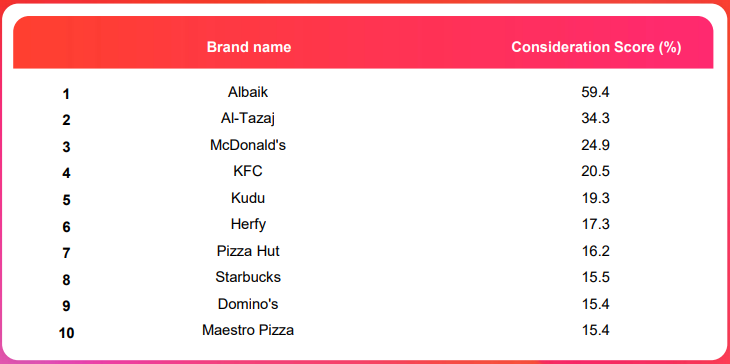
Task: Click rank number 10
Action: pos(66,333)
